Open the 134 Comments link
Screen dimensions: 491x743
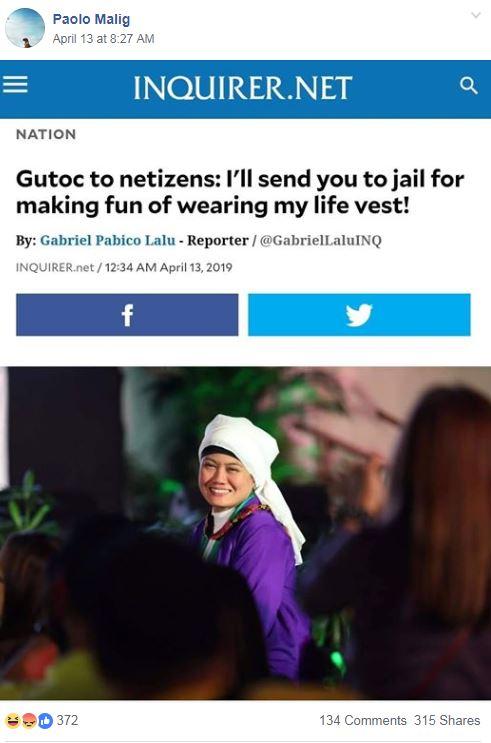(x=363, y=720)
